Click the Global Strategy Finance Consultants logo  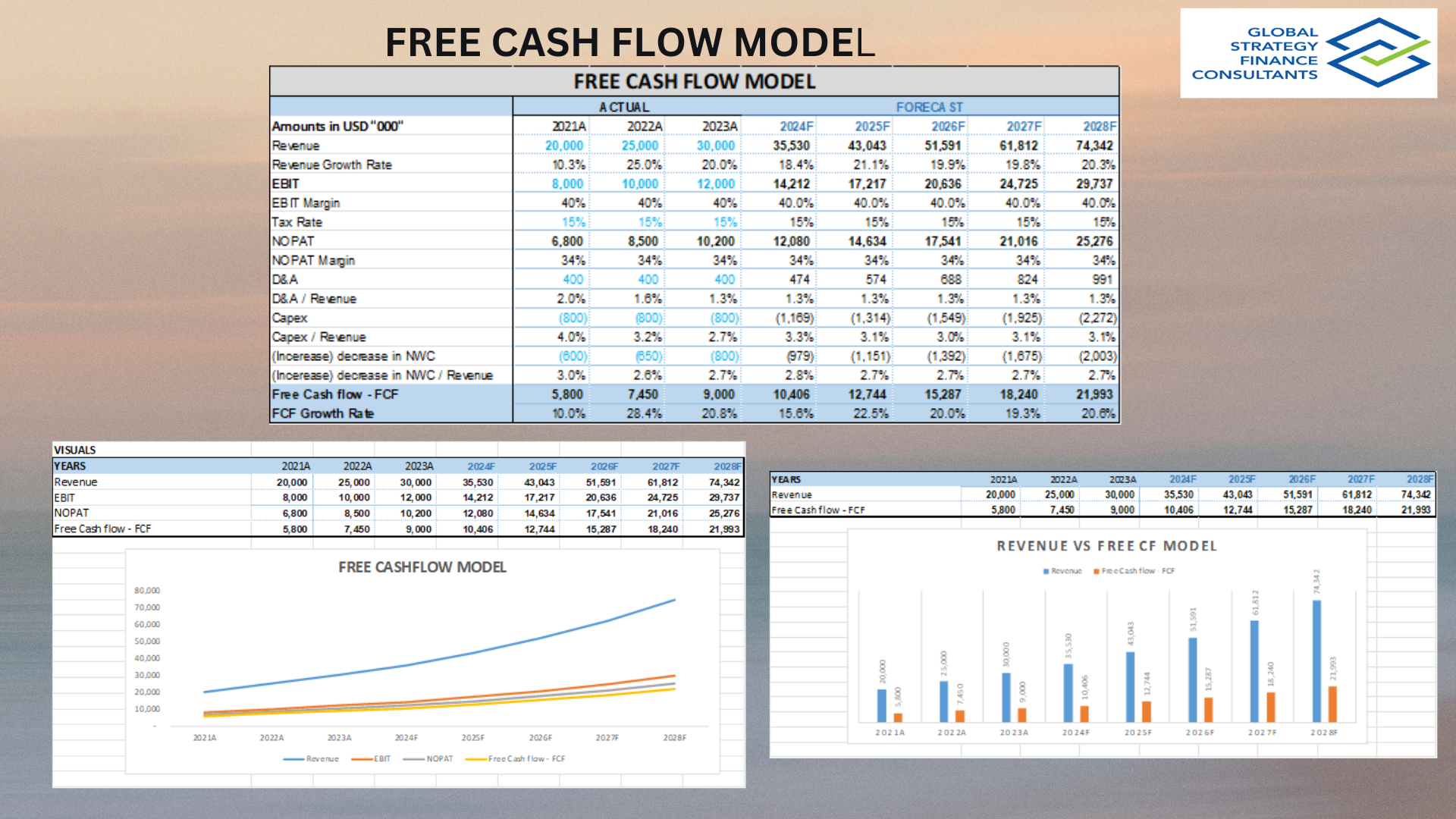(x=1308, y=53)
